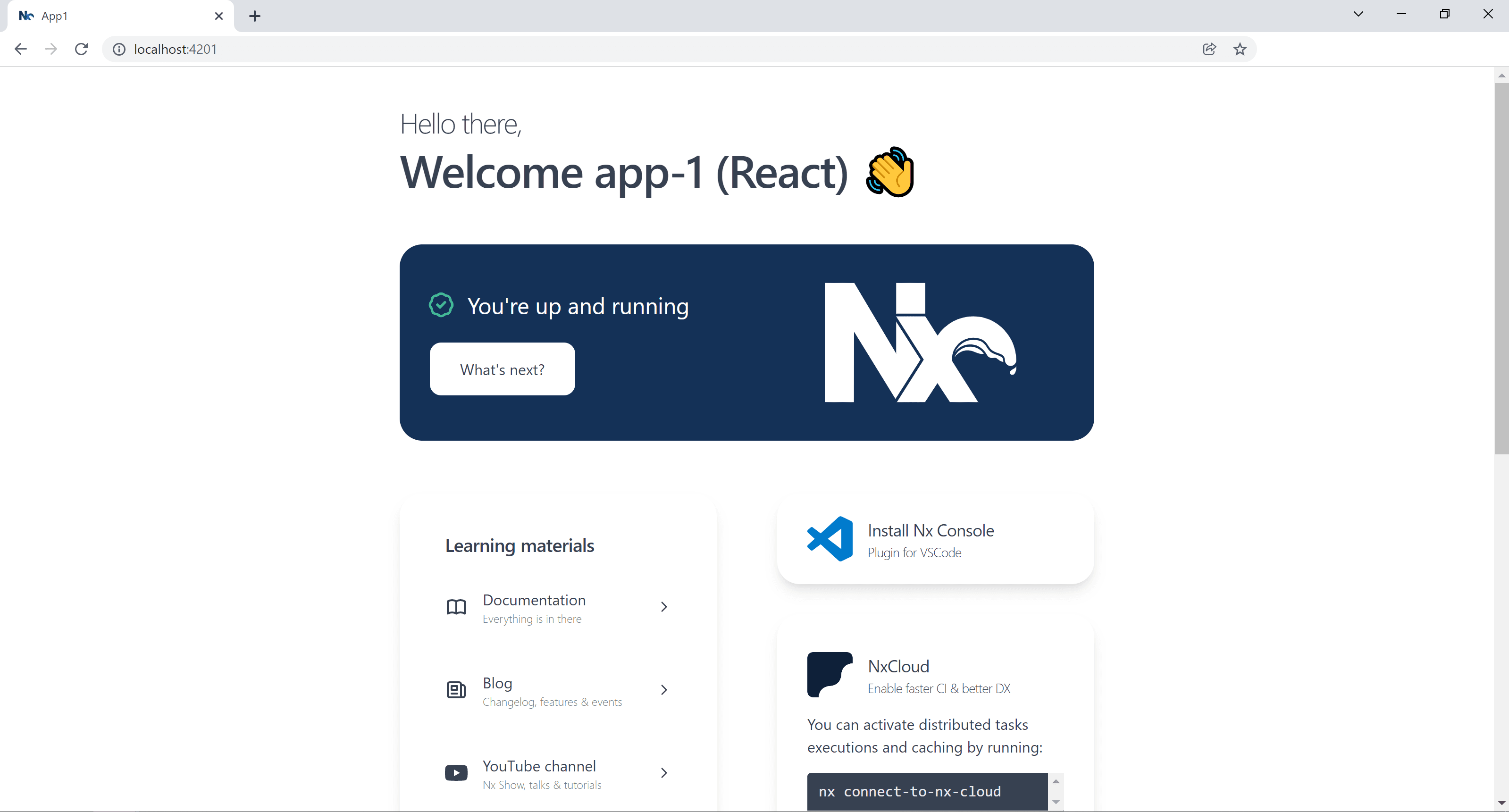This screenshot has height=812, width=1509.
Task: Minimize the browser window
Action: [1401, 14]
